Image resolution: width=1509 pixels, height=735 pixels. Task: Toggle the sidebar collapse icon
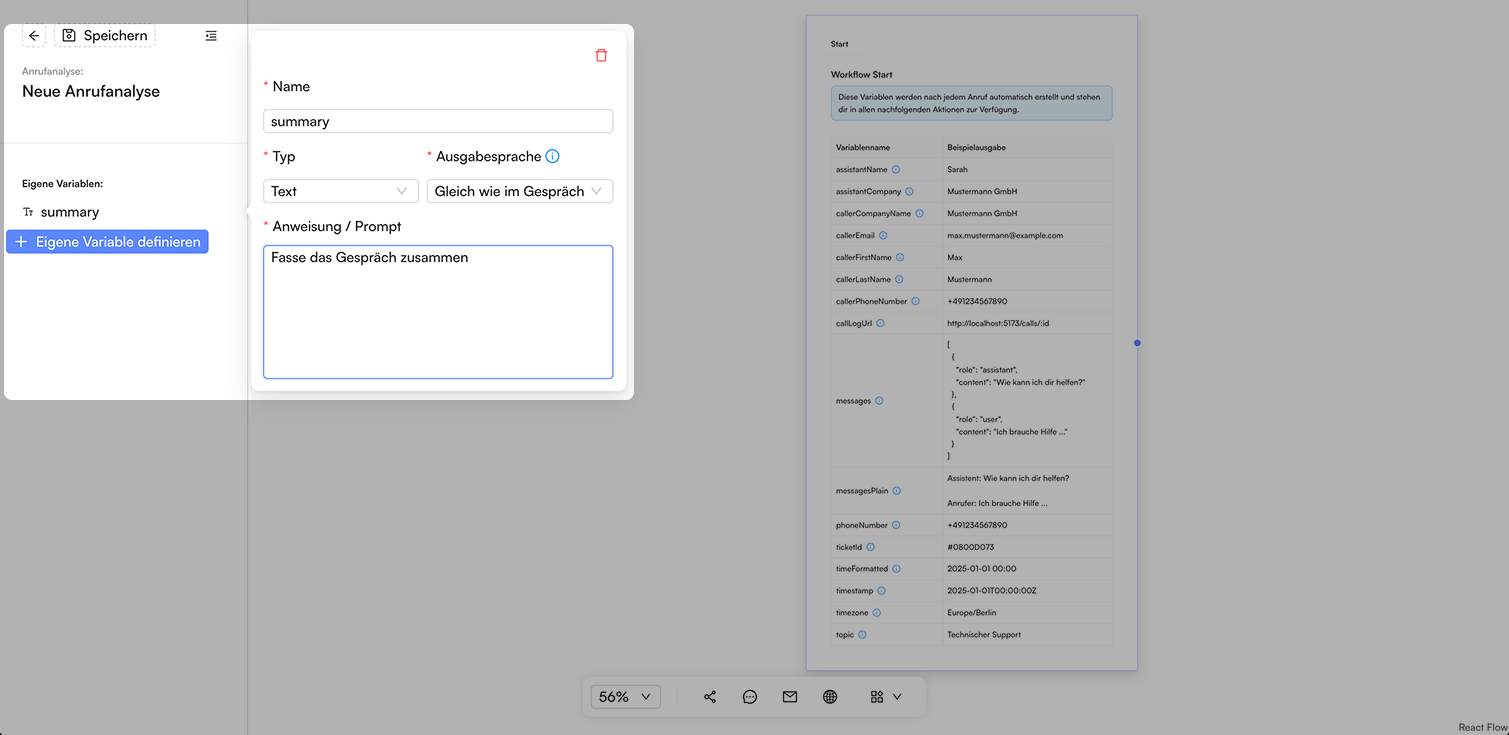tap(211, 36)
